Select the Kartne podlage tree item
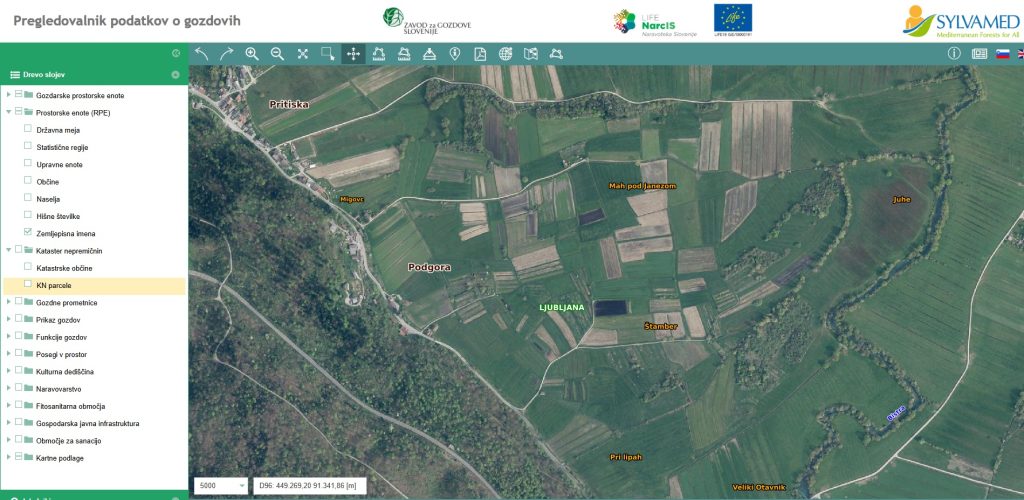1024x500 pixels. pyautogui.click(x=60, y=458)
